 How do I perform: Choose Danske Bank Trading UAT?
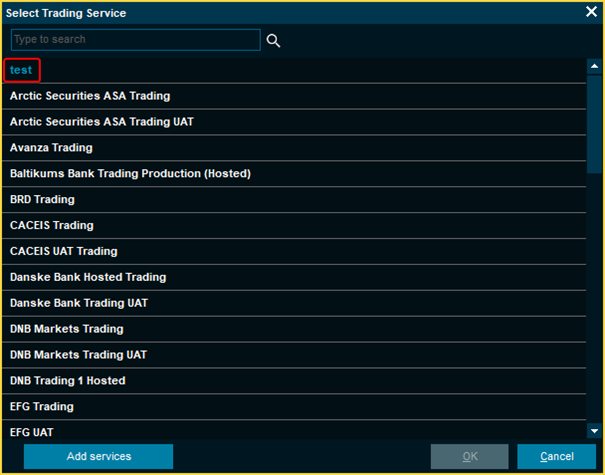tap(294, 303)
